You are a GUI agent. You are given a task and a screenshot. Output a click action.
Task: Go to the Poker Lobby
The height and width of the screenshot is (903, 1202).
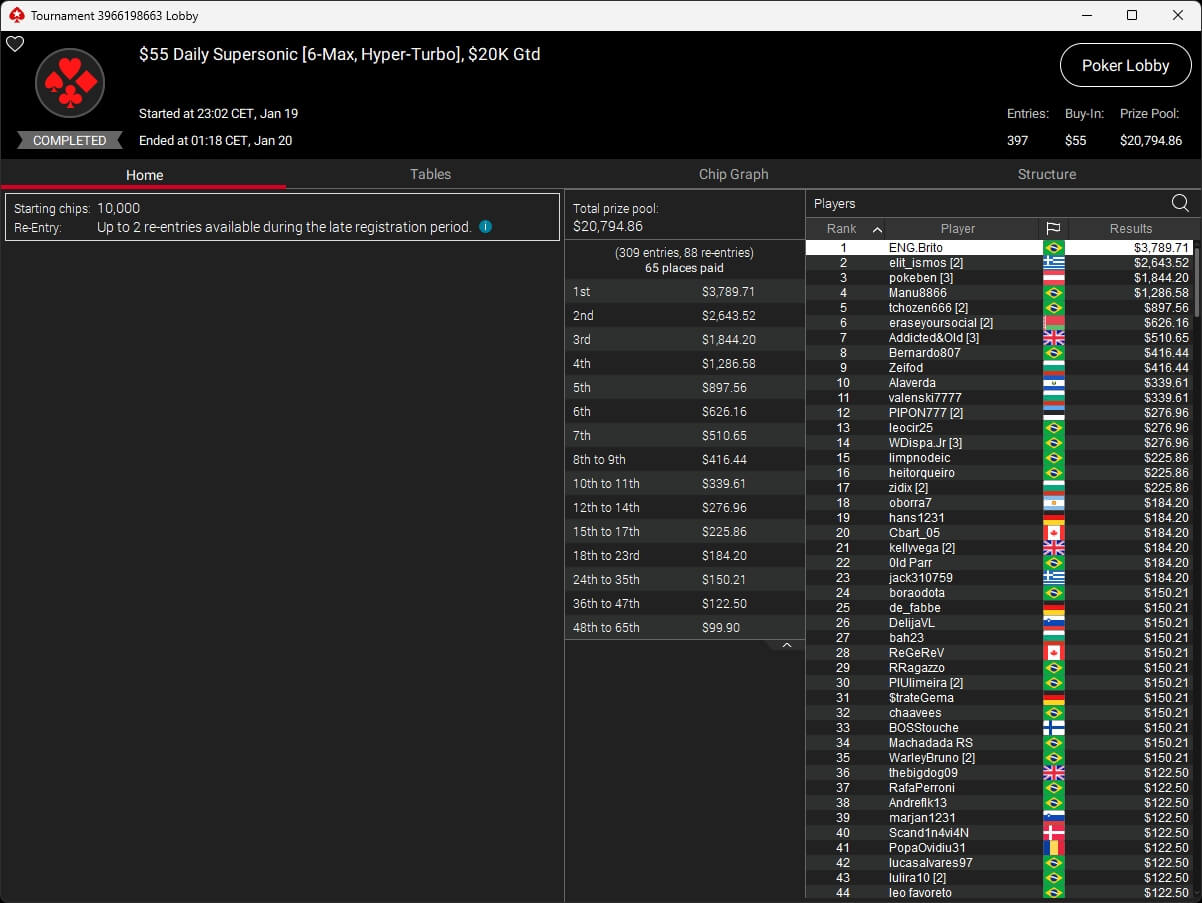1125,65
